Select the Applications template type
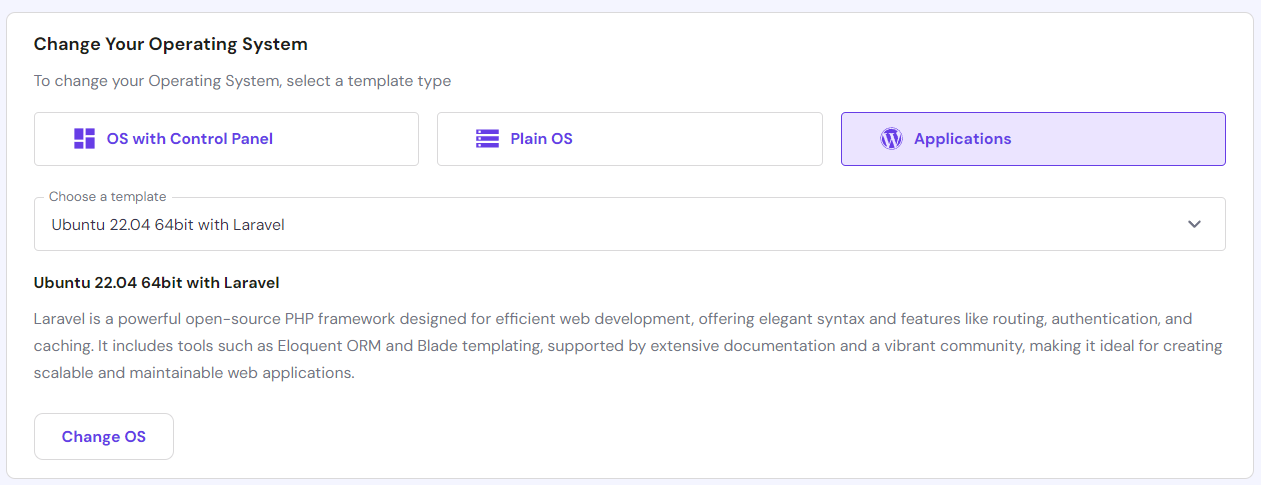The image size is (1261, 485). [1033, 139]
